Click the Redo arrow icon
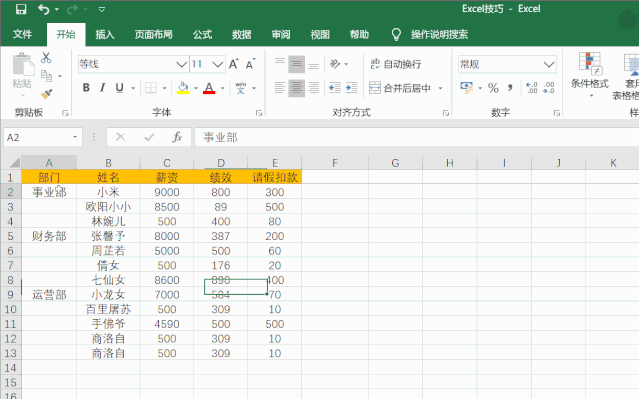This screenshot has width=639, height=399. tap(72, 9)
